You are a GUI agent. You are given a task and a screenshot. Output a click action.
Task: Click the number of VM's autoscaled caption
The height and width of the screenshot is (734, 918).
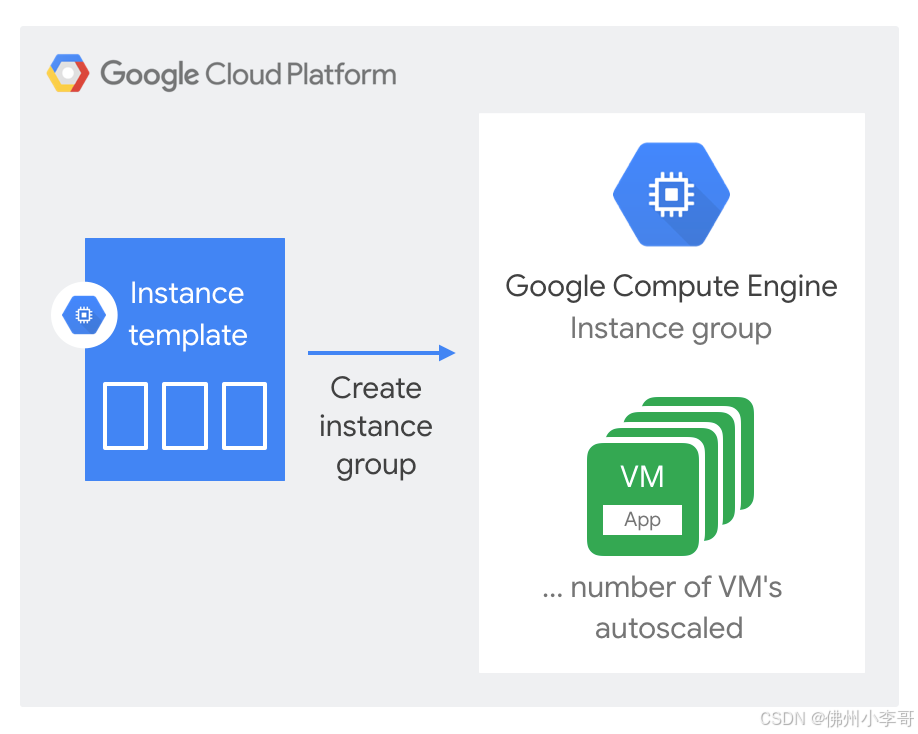click(663, 608)
